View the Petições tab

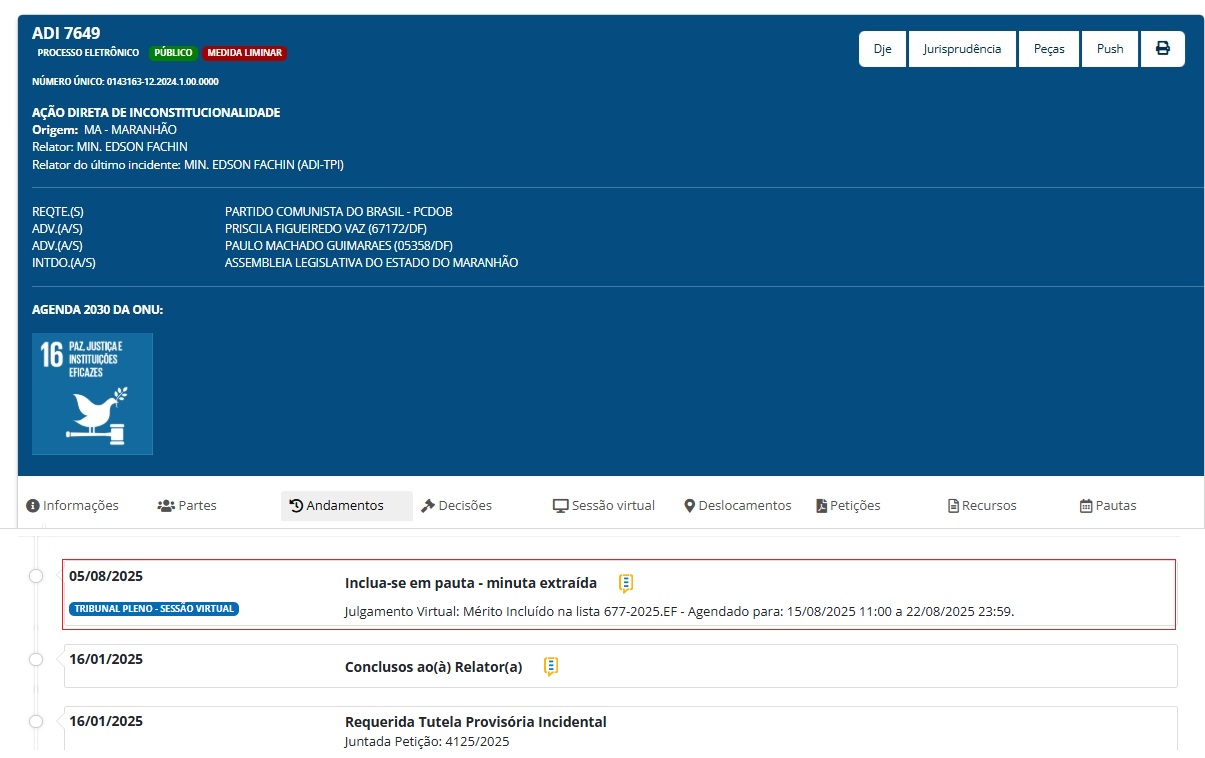pos(848,506)
